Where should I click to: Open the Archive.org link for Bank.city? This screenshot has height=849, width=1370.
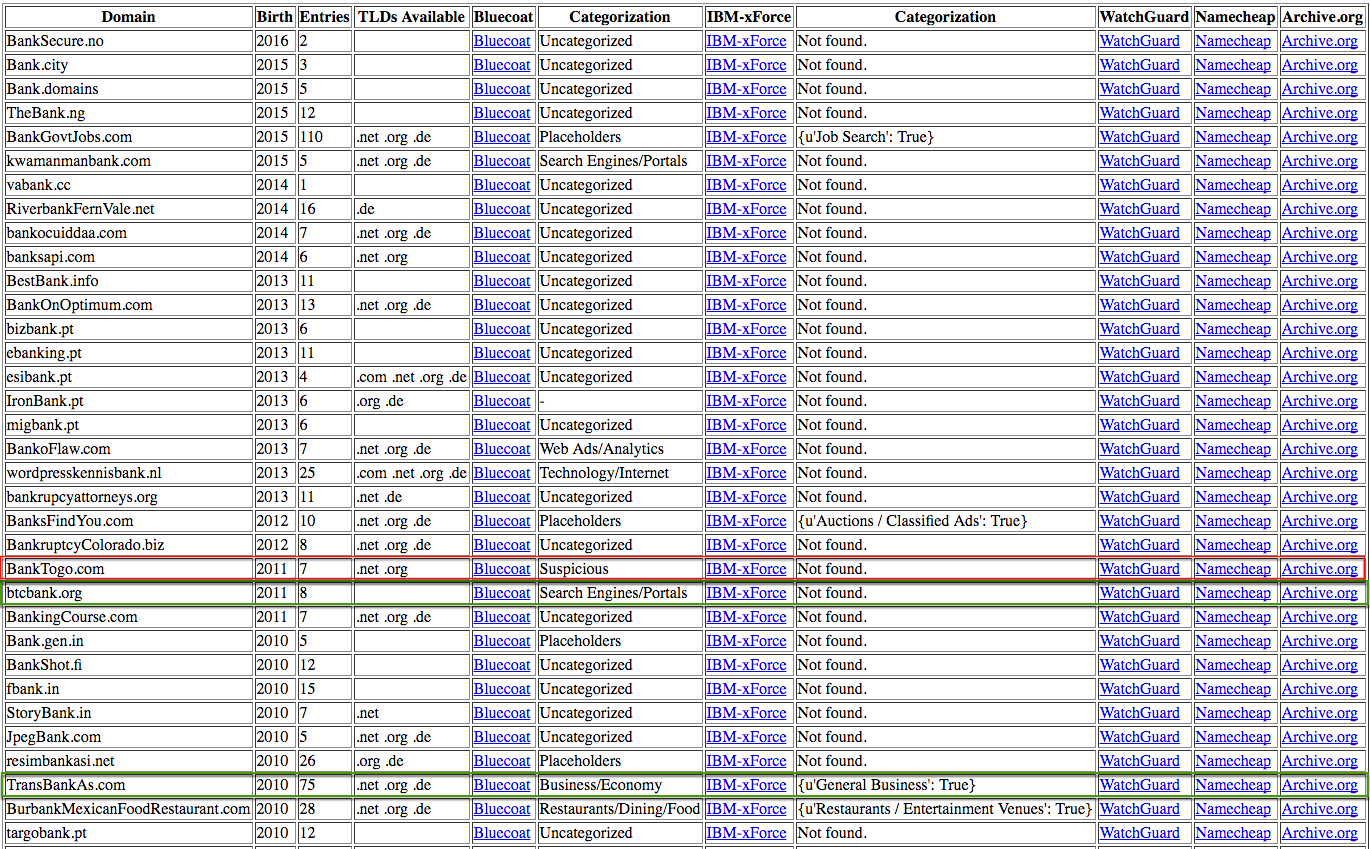1319,65
